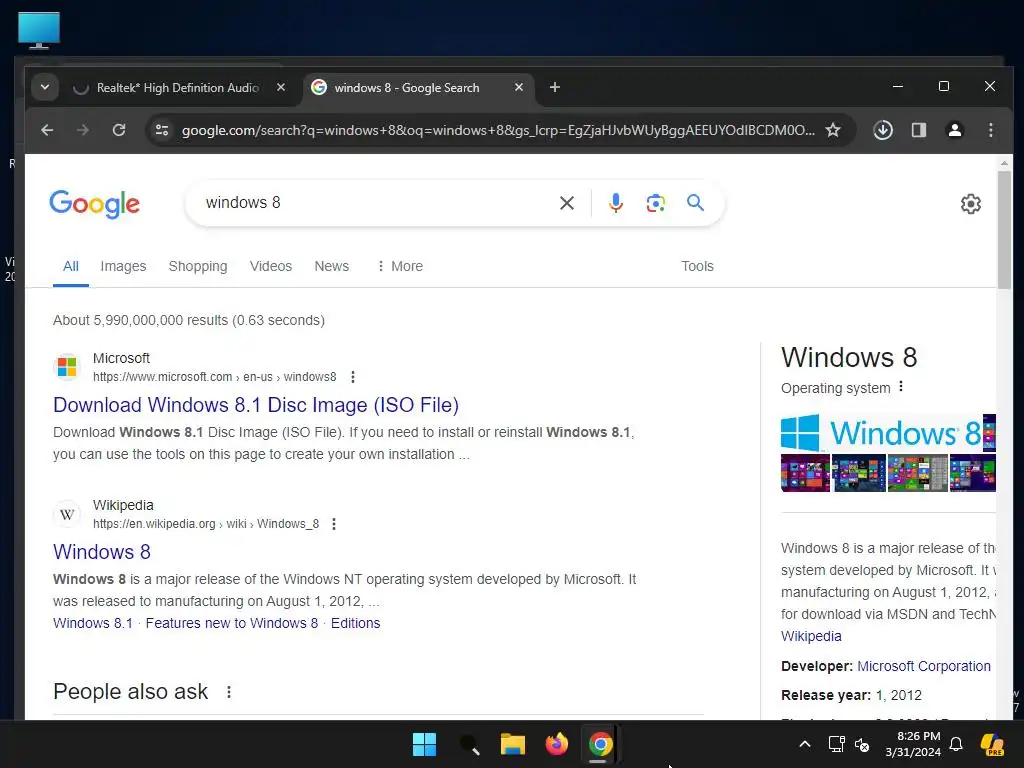Open site information icon in address bar

(x=162, y=130)
